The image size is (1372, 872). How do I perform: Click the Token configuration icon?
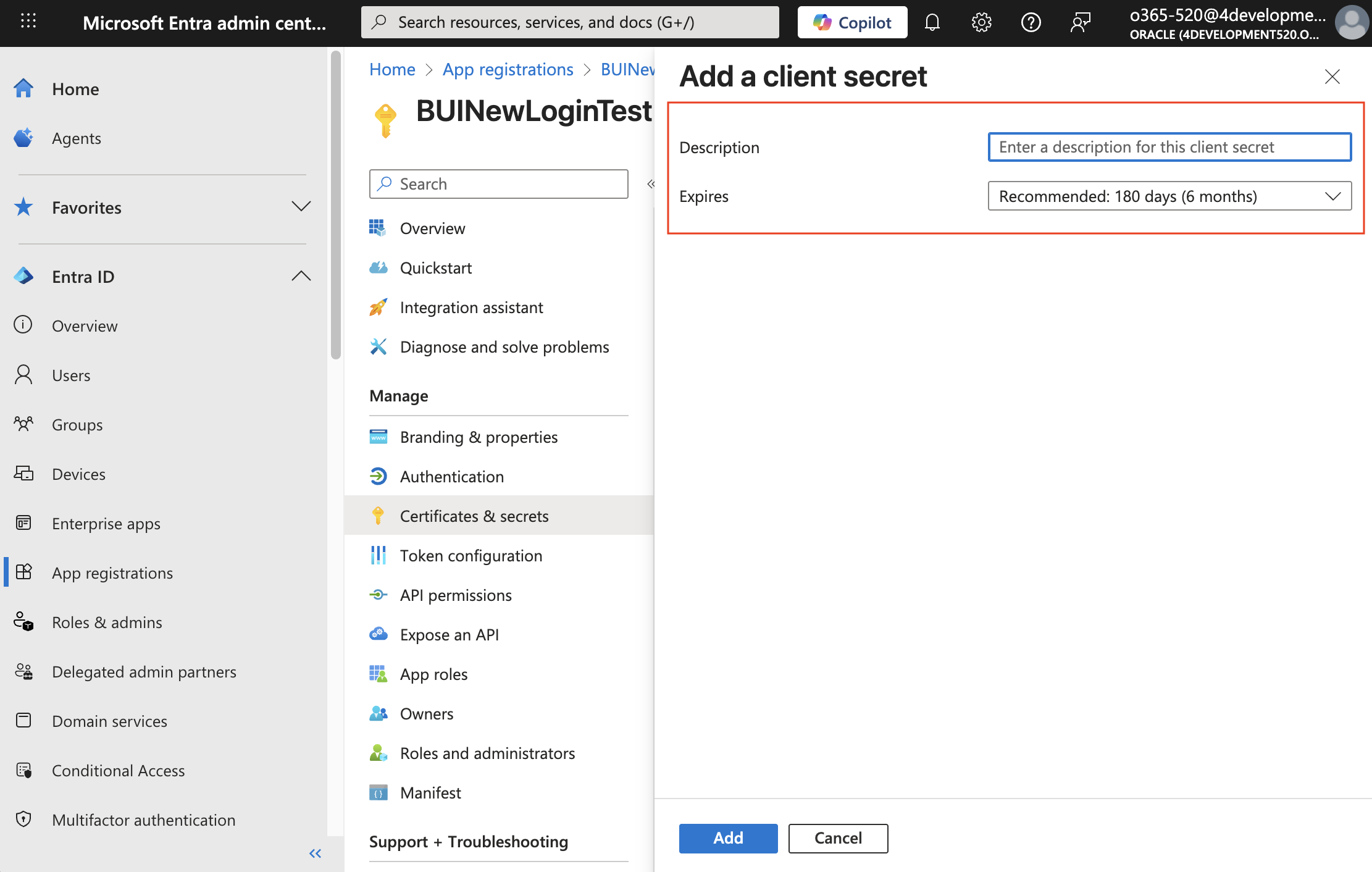378,555
